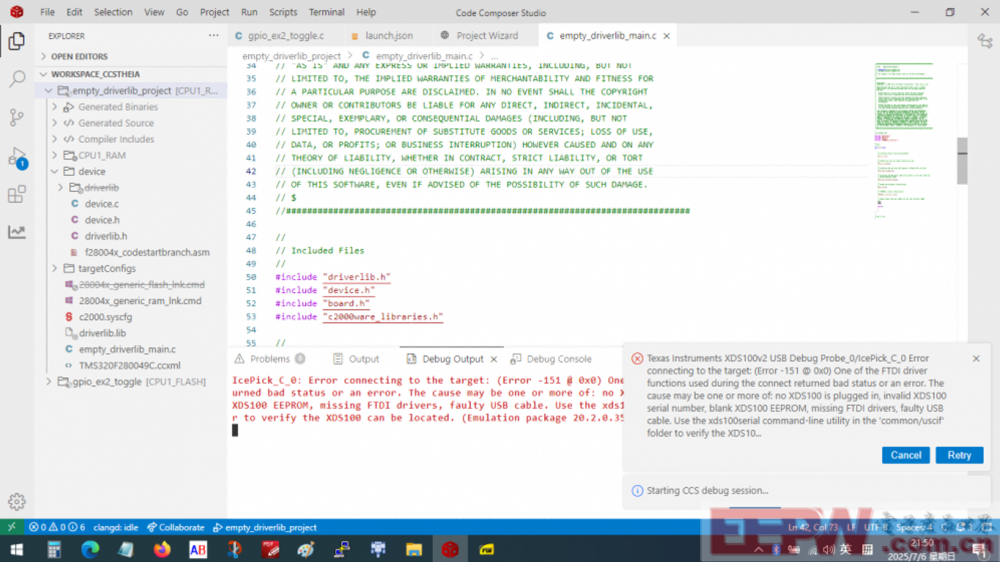Image resolution: width=1000 pixels, height=562 pixels.
Task: Show errors and warnings count in status bar
Action: tap(57, 528)
